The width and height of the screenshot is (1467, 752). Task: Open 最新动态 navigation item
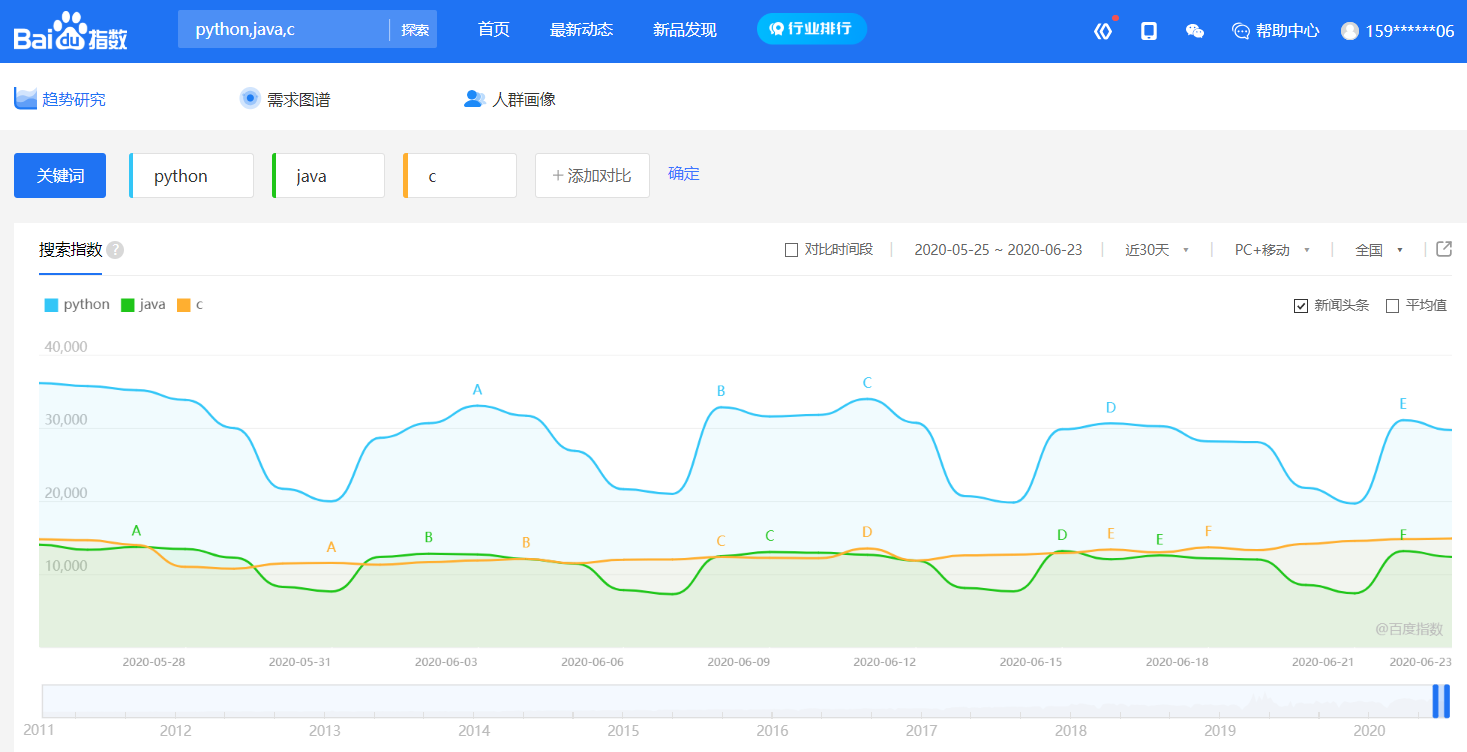pyautogui.click(x=581, y=30)
